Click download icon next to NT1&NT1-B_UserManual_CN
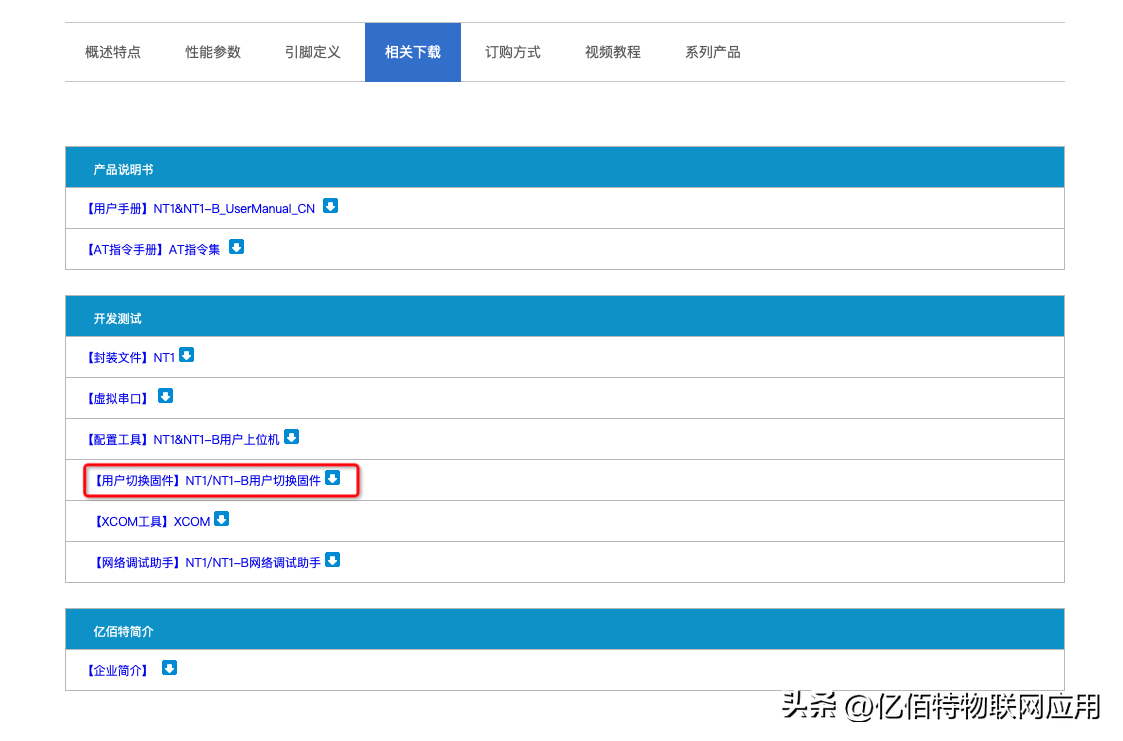 pos(330,206)
